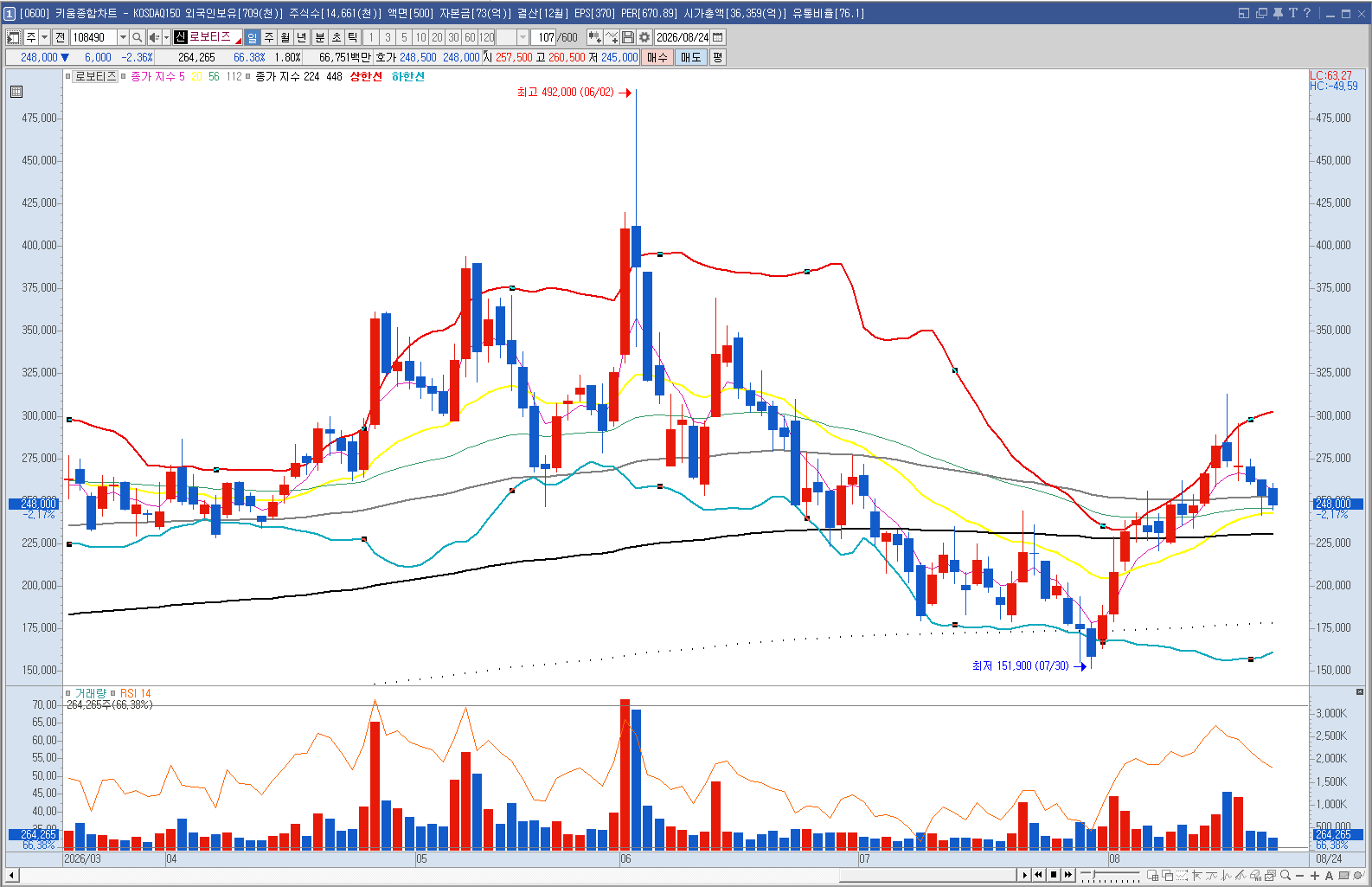Click the multi-chart window icon in bottom toolbar
1372x887 pixels.
[1153, 875]
